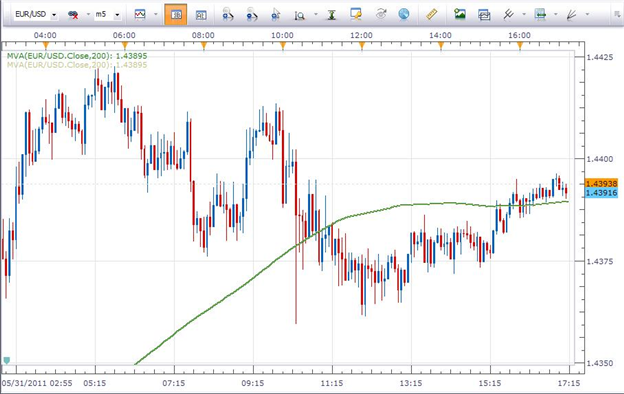This screenshot has height=394, width=624.
Task: Click the 1.4375 price axis label
Action: [600, 261]
